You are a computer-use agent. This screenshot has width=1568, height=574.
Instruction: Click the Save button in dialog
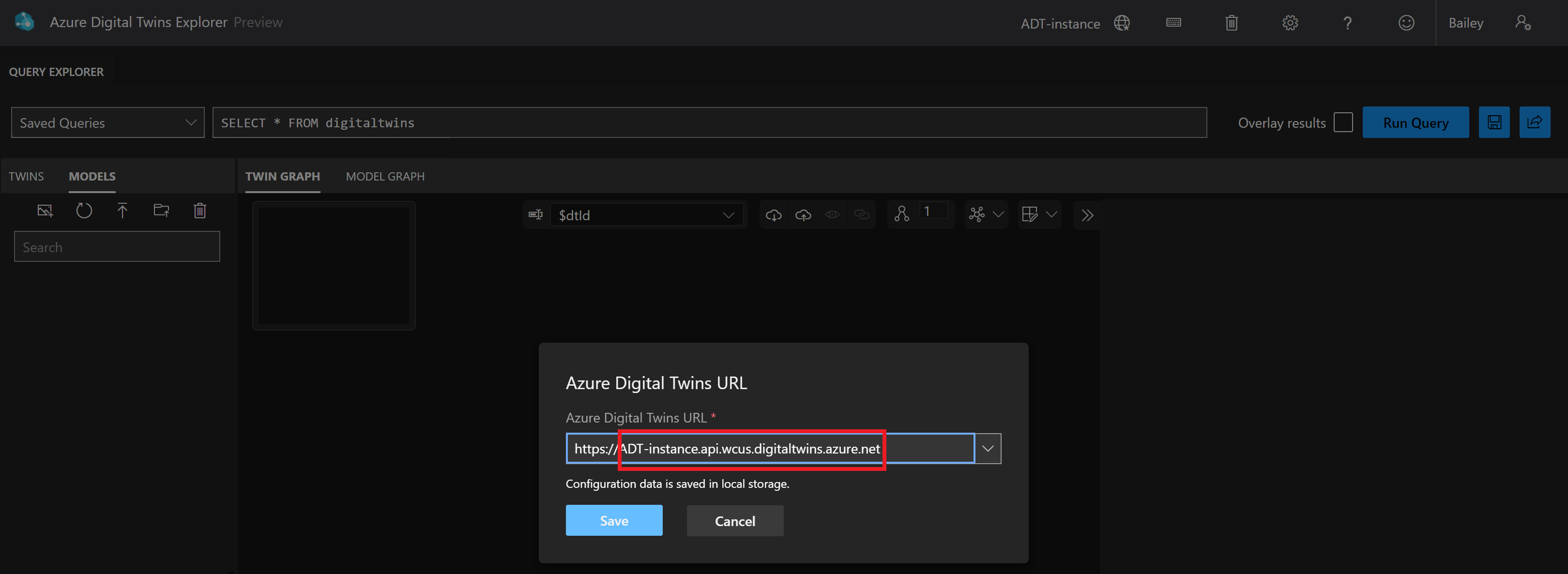point(613,520)
